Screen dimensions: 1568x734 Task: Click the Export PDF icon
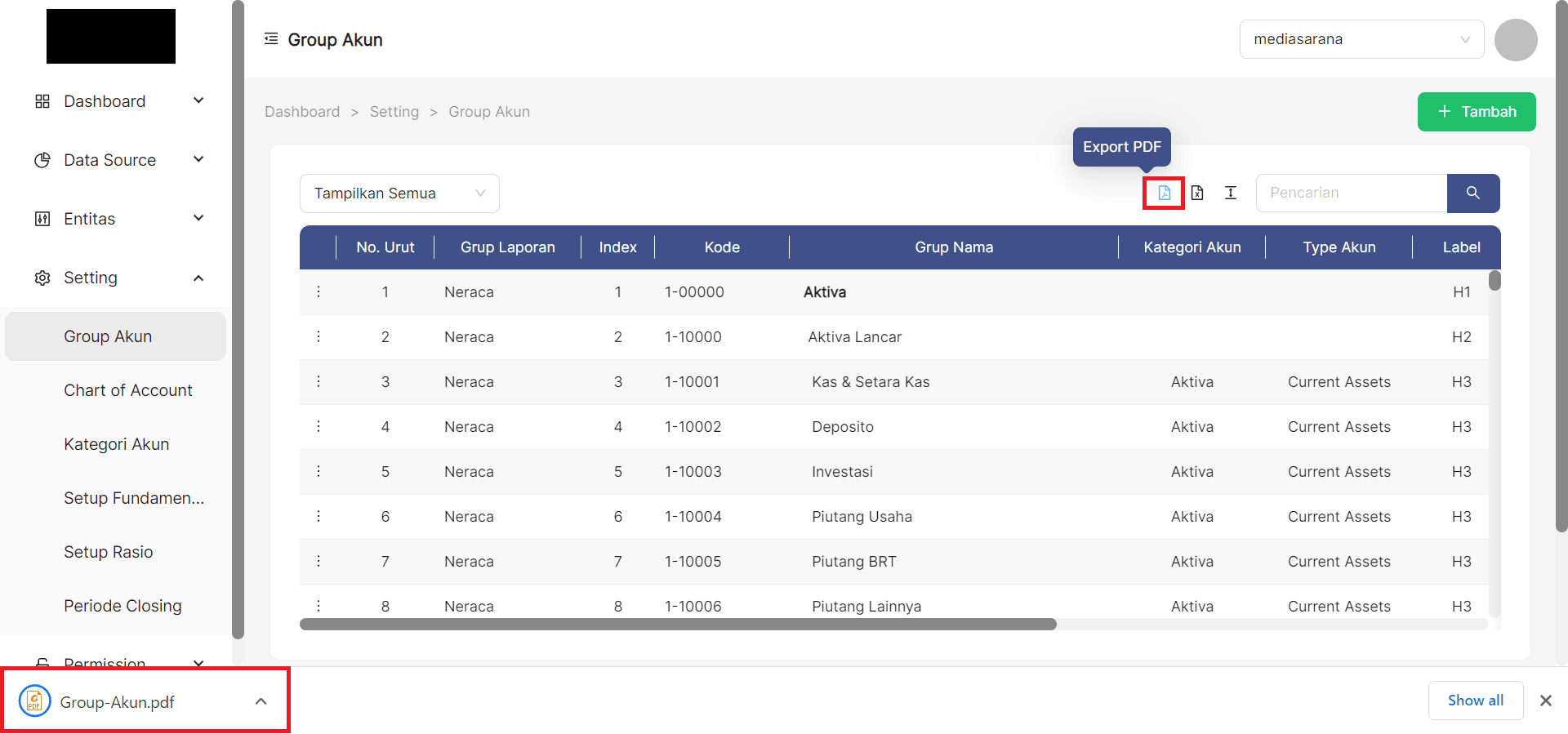pyautogui.click(x=1164, y=193)
